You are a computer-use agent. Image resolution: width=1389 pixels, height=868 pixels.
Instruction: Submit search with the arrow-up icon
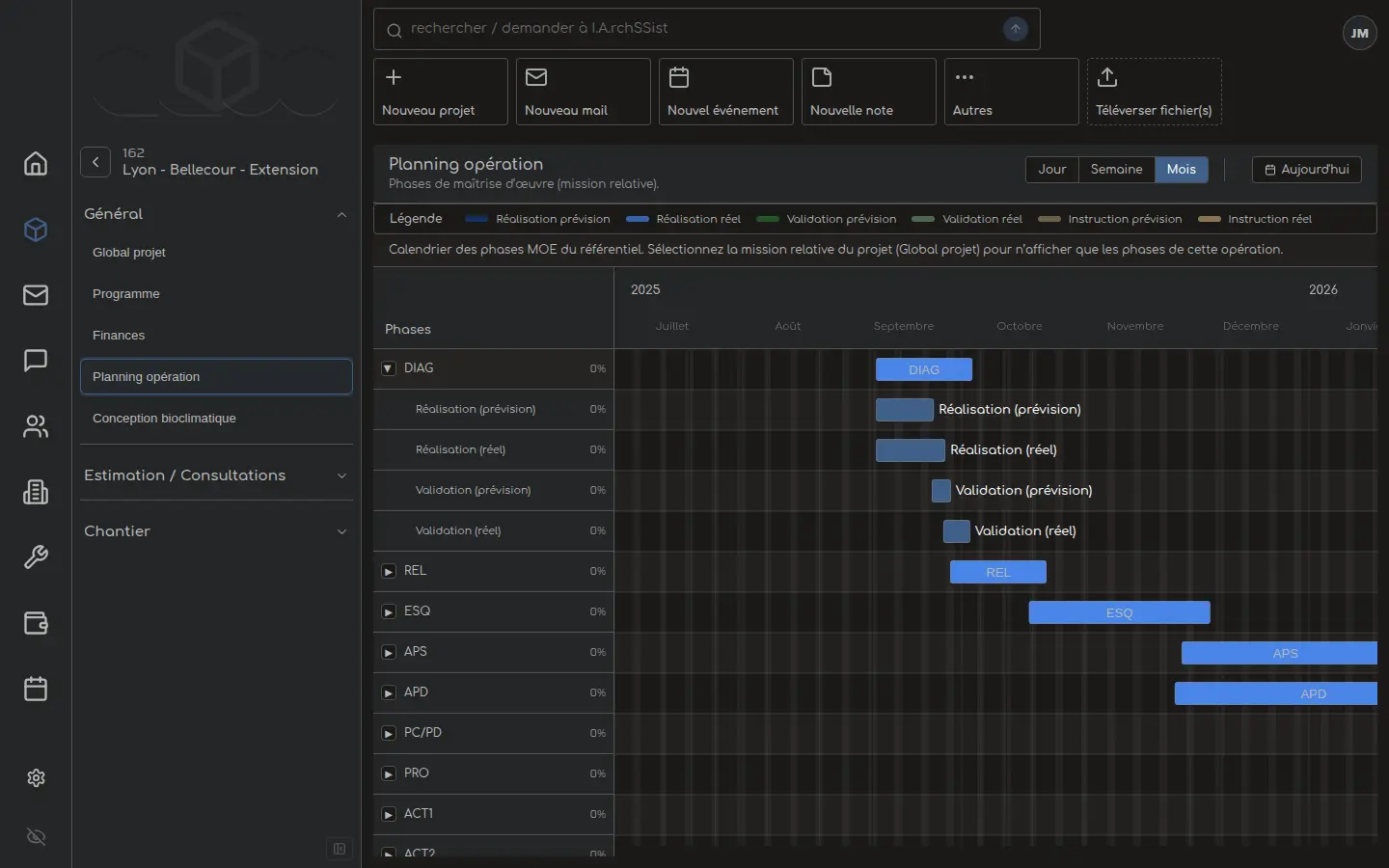1016,29
